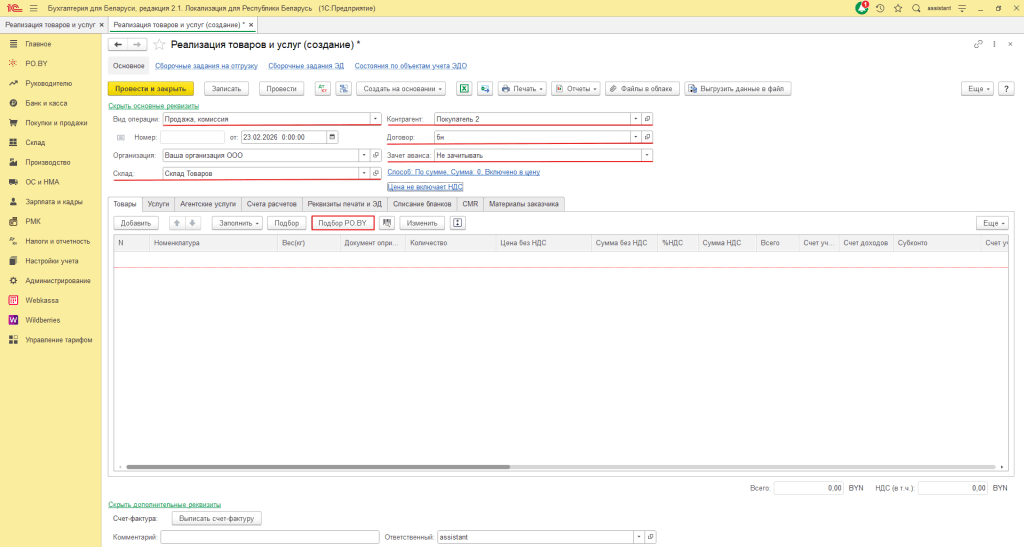Image resolution: width=1024 pixels, height=547 pixels.
Task: Click the notifications bell icon
Action: pyautogui.click(x=862, y=8)
